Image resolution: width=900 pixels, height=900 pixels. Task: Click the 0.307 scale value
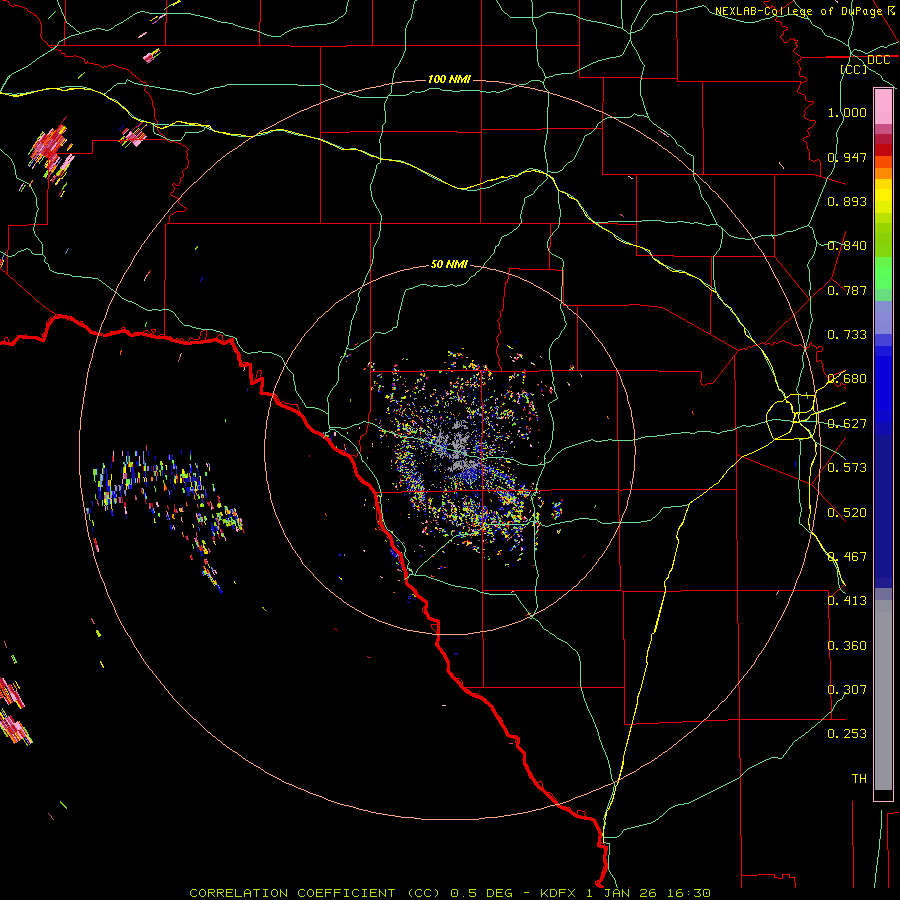click(x=847, y=690)
